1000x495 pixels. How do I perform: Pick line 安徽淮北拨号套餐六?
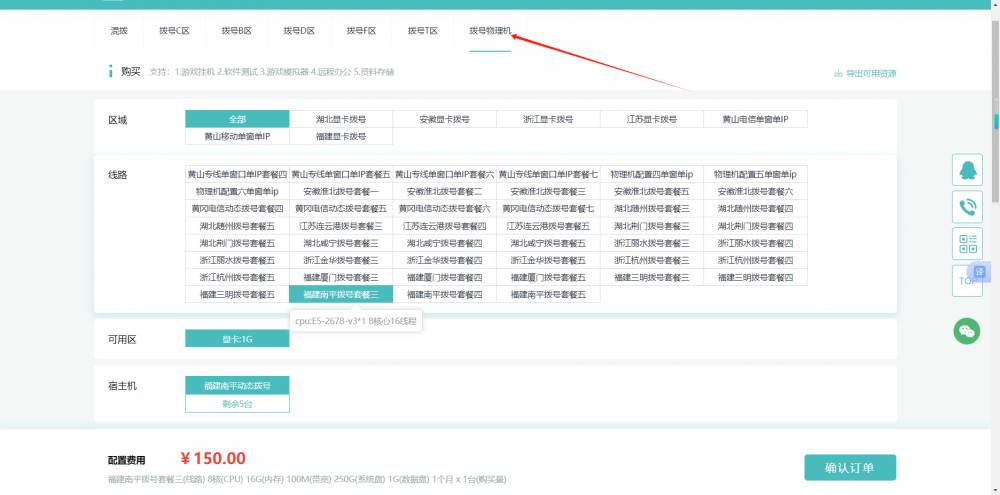click(756, 191)
